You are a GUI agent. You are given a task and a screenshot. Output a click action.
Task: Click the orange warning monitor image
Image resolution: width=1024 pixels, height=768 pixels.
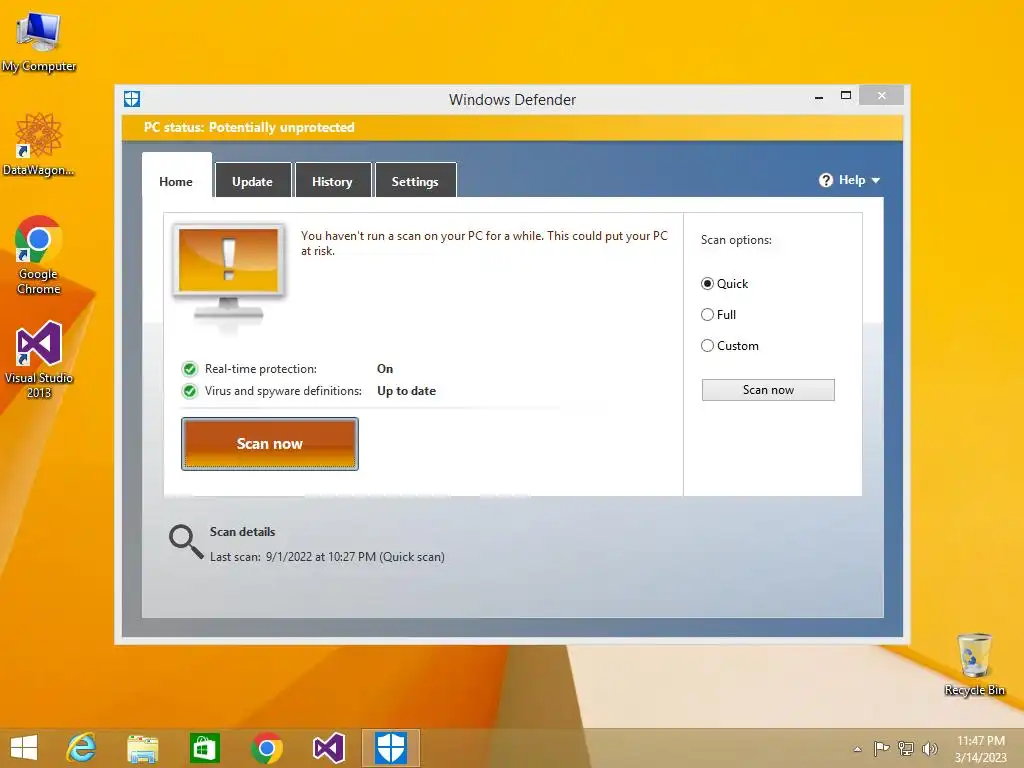229,273
